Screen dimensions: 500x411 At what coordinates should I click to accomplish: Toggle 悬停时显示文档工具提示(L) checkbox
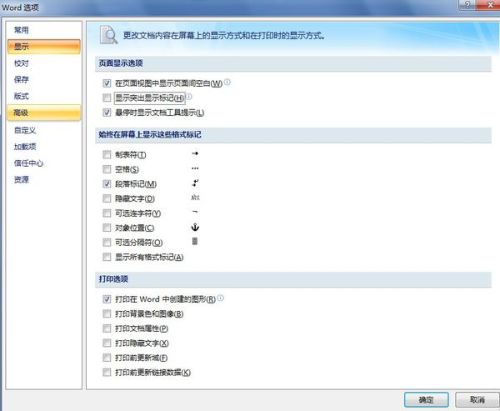[107, 112]
